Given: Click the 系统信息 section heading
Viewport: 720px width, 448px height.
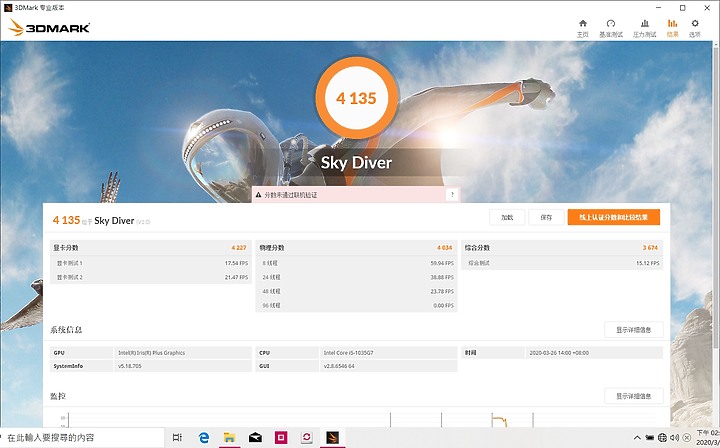Looking at the screenshot, I should [66, 330].
